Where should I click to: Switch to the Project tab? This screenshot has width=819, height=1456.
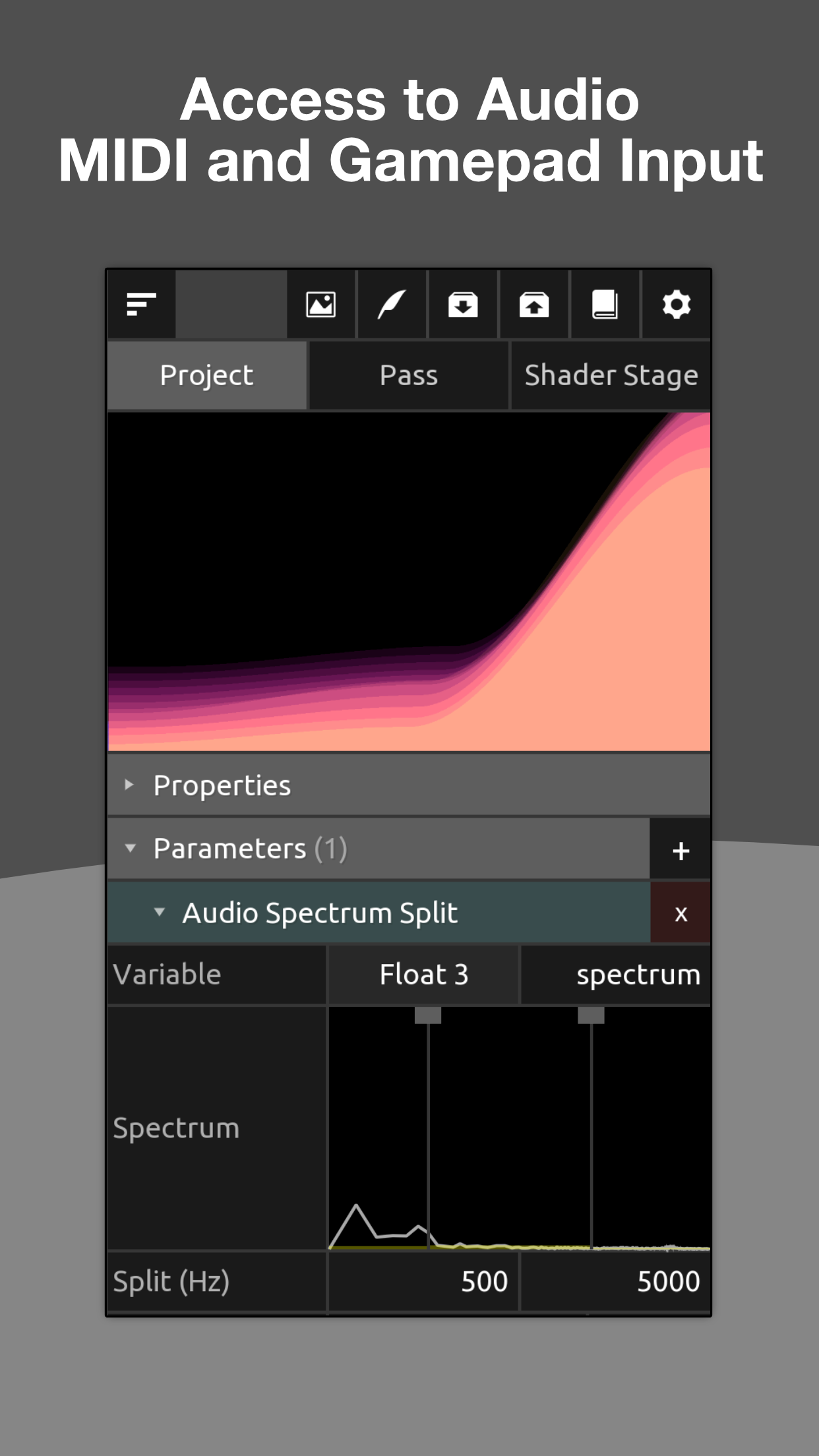207,375
